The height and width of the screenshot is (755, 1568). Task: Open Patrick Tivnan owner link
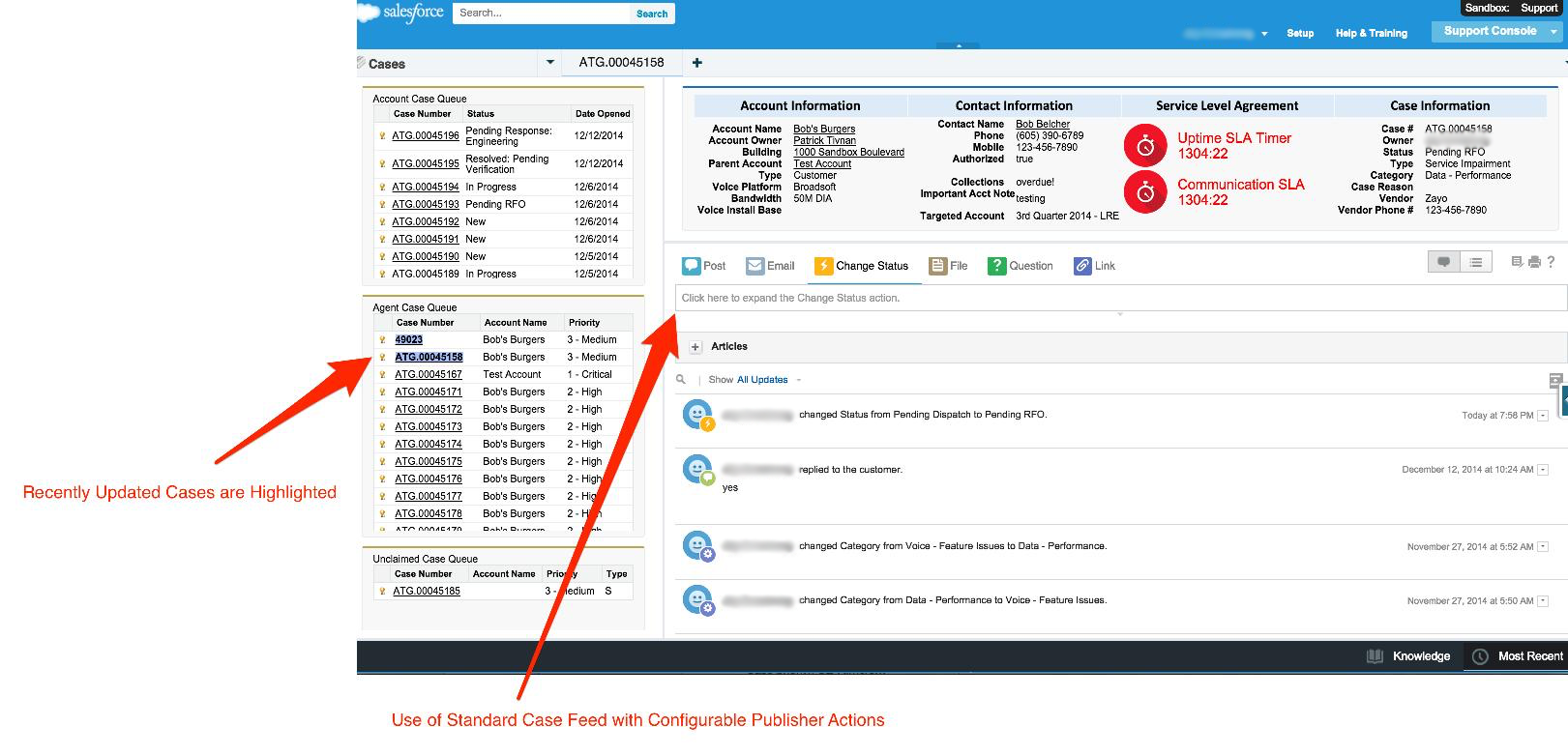[x=825, y=141]
